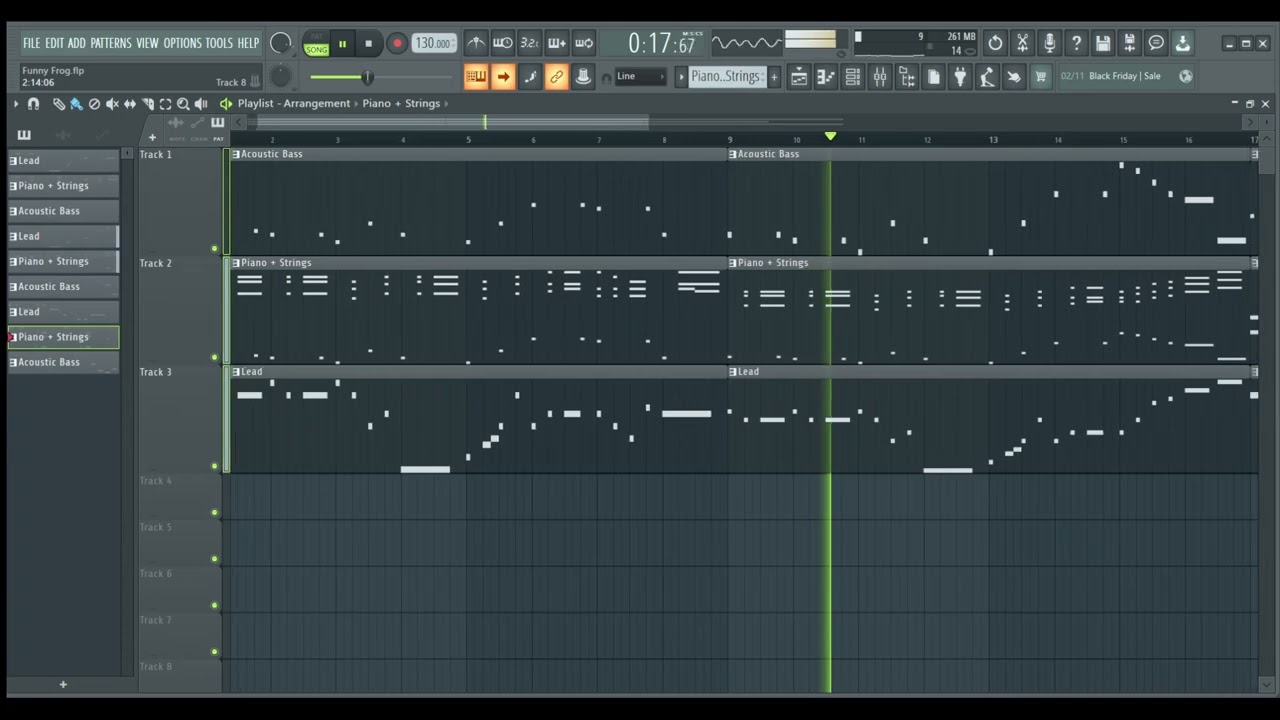Open the pattern selector arrow menu
The height and width of the screenshot is (720, 1280).
[682, 76]
